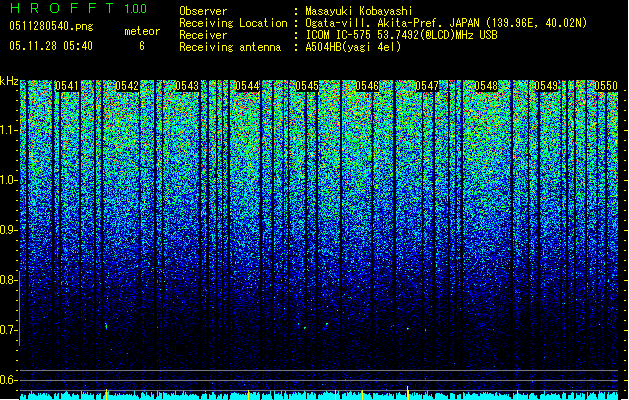The width and height of the screenshot is (629, 400).
Task: Click the 0.6 frequency axis label
Action: click(8, 380)
